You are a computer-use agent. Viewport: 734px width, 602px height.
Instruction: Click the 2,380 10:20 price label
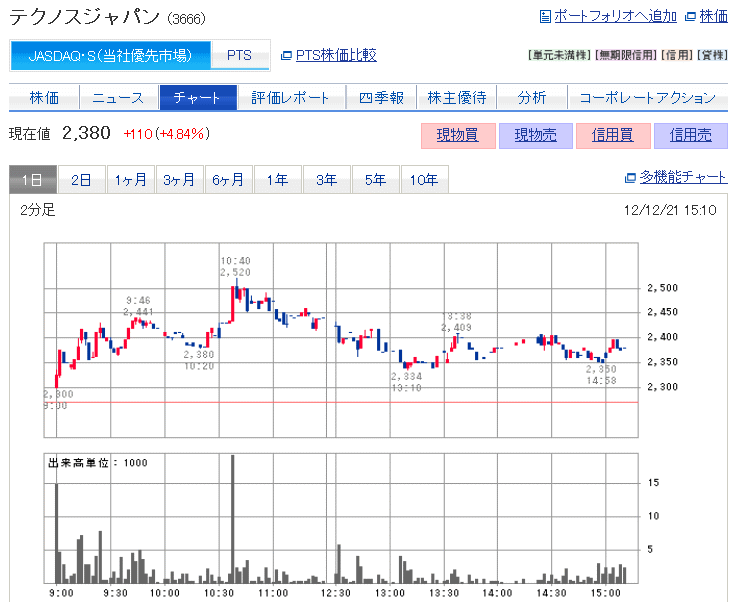click(199, 360)
